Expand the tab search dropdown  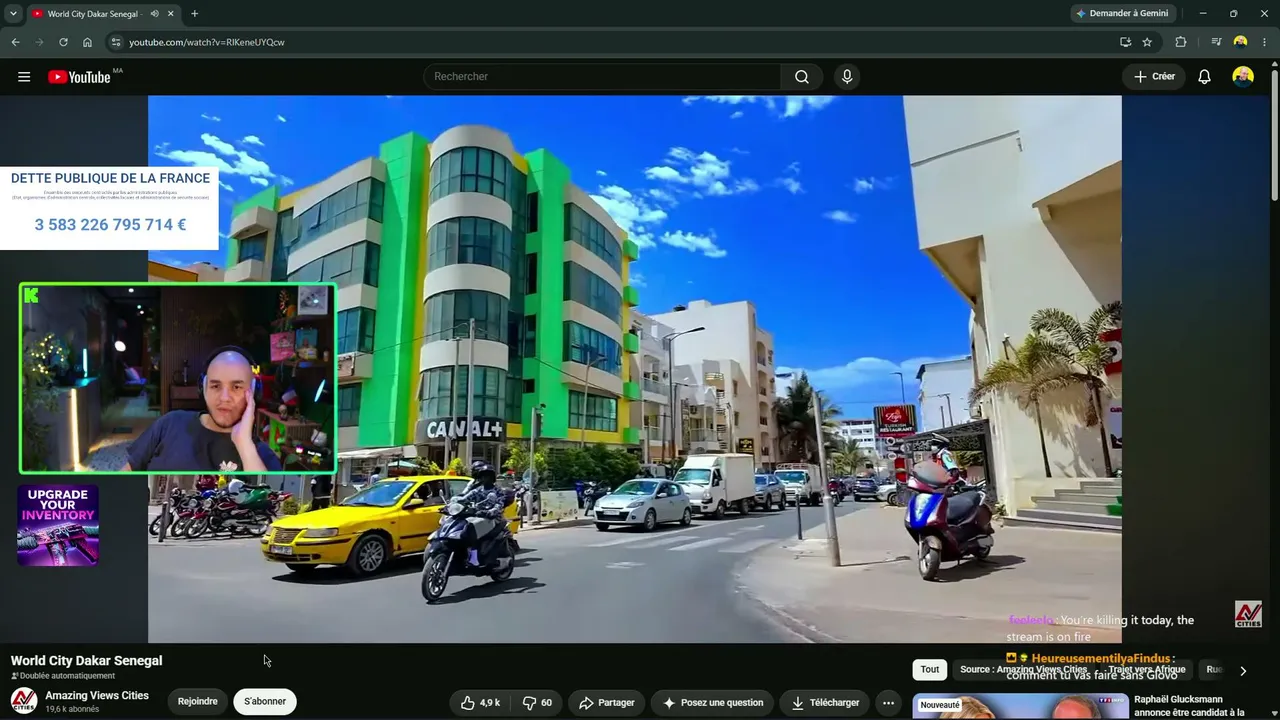coord(13,14)
